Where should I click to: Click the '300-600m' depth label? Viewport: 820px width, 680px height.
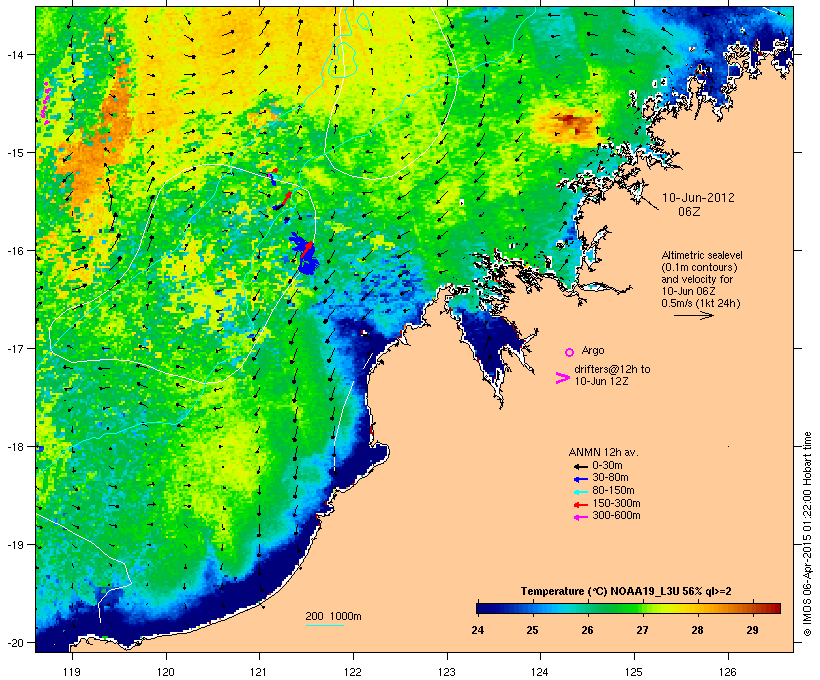tap(616, 516)
